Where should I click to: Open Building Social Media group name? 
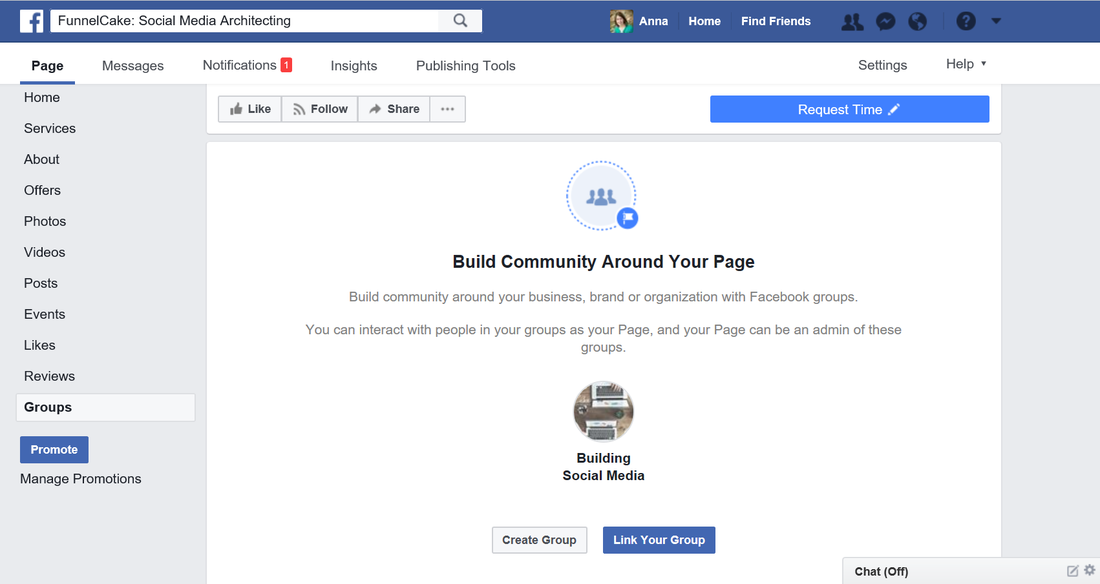click(x=603, y=467)
